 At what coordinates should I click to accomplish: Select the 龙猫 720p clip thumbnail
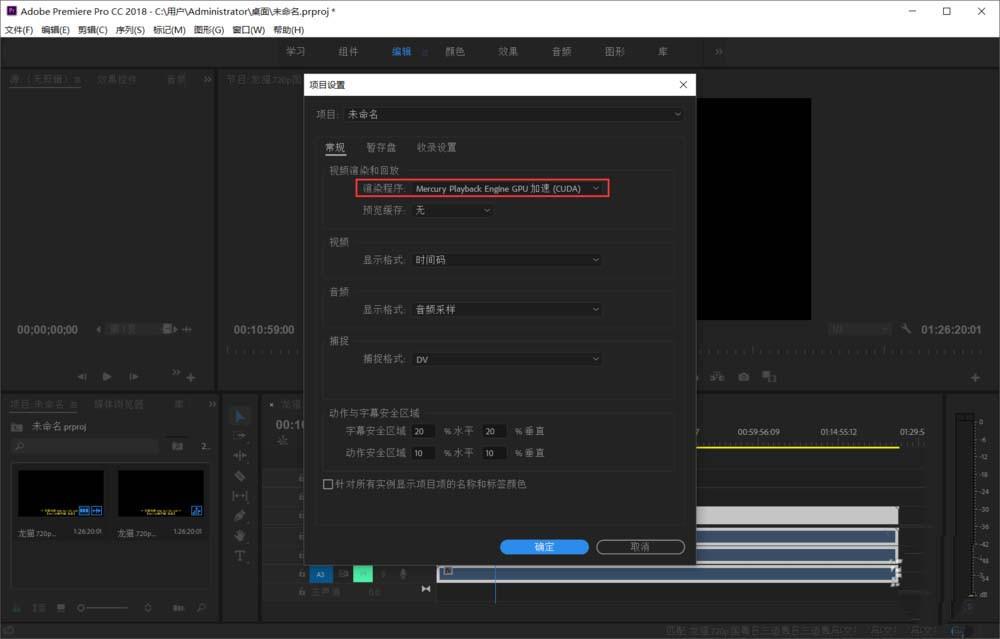pos(60,495)
